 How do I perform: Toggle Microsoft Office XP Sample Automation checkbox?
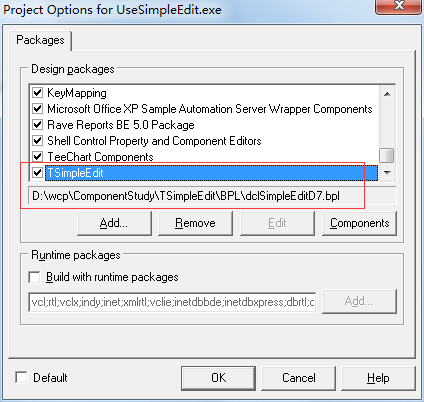pos(38,108)
